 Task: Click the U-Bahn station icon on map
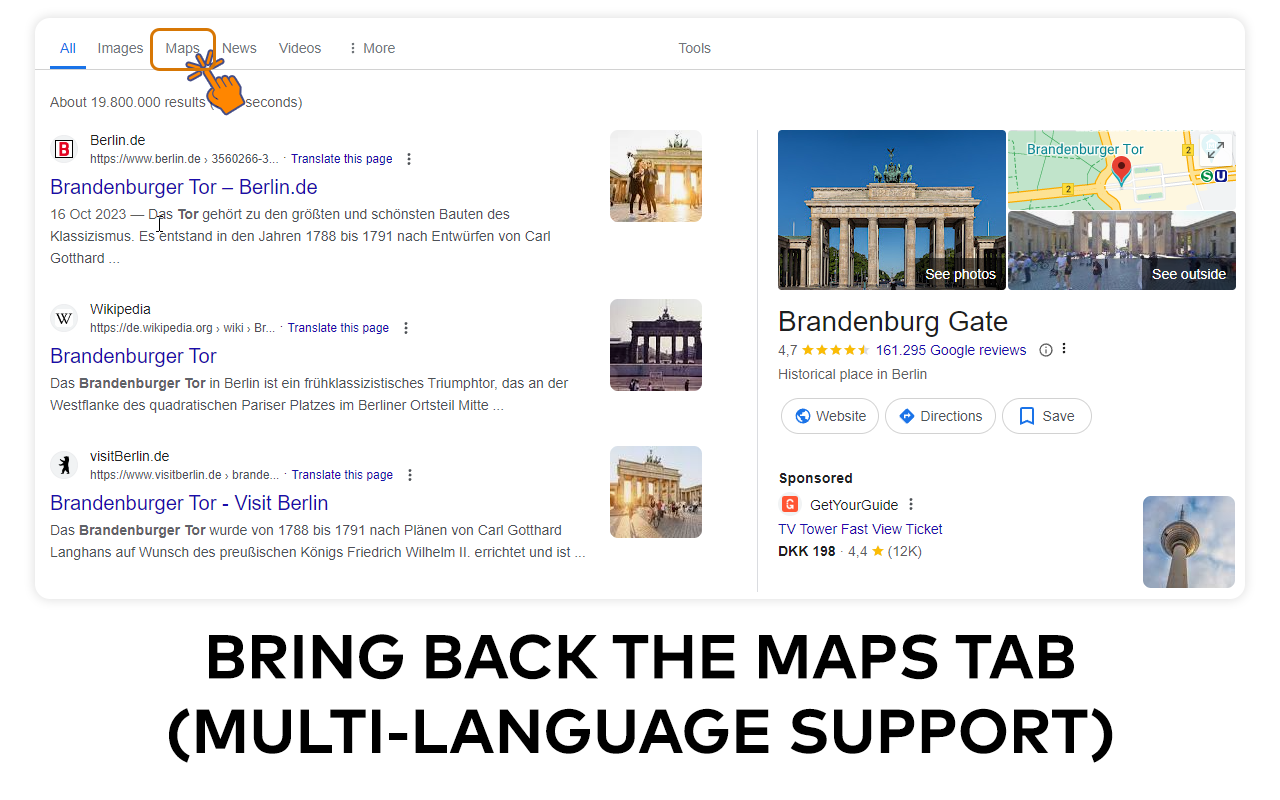(1220, 176)
